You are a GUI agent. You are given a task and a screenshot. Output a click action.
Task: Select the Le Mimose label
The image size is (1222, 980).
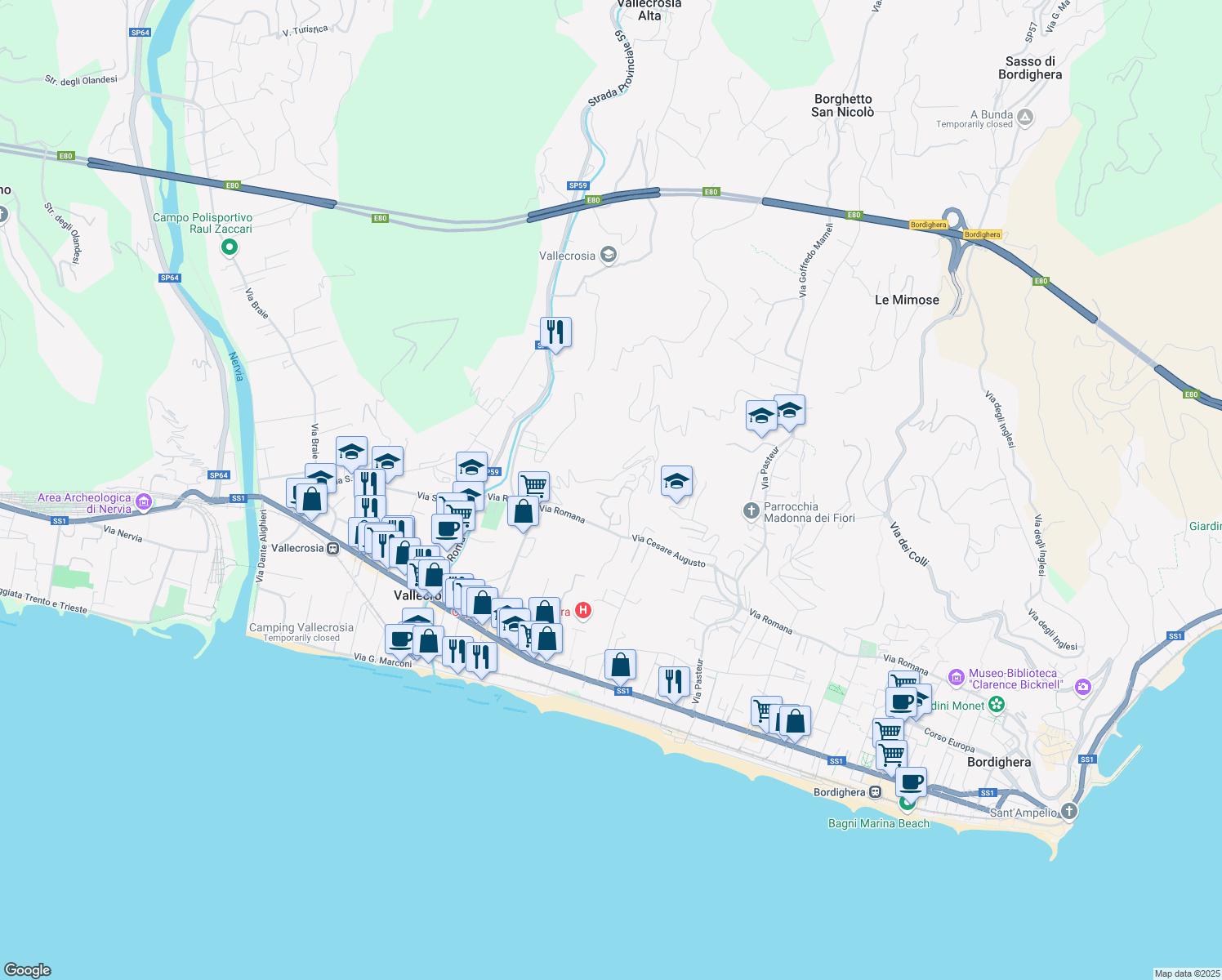click(x=907, y=300)
